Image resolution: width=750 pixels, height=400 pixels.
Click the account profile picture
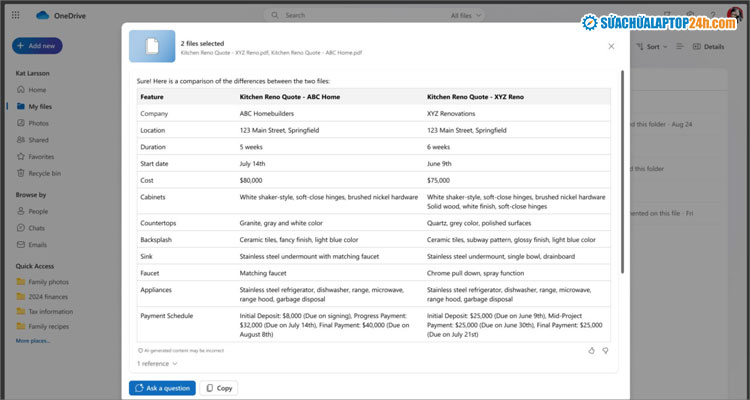[735, 13]
